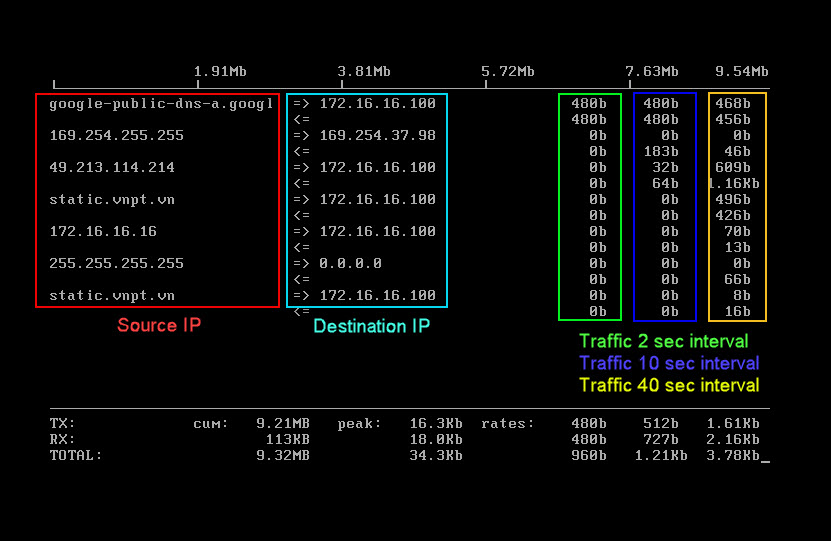Click peak total 34.3Kb
The image size is (831, 541).
coord(436,455)
